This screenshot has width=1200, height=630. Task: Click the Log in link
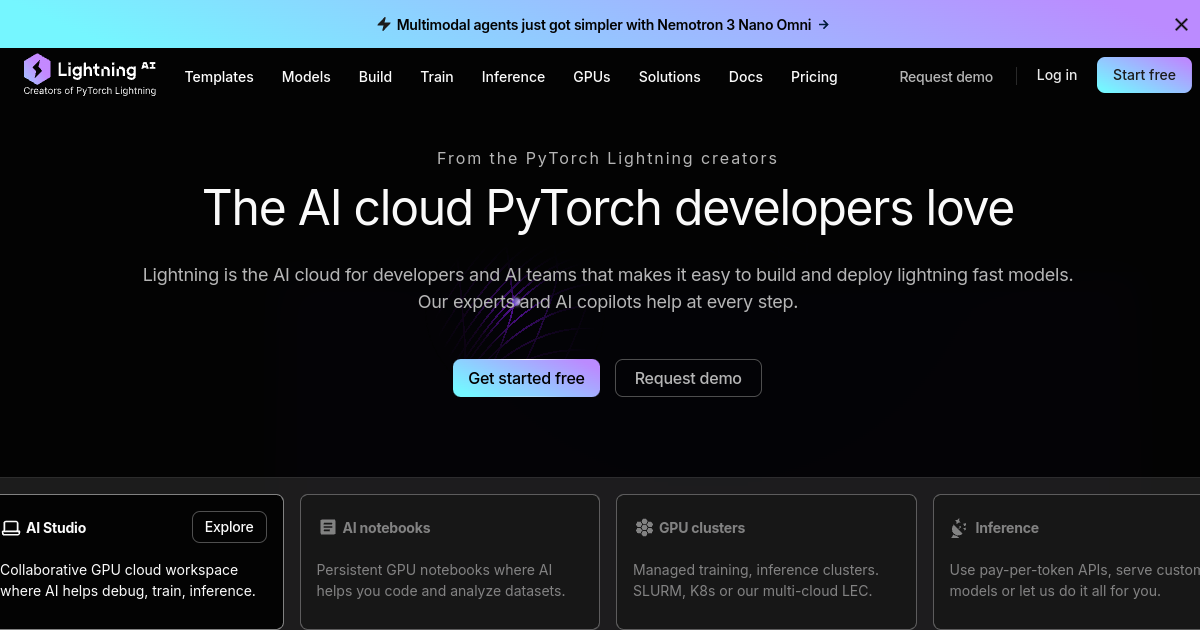(1057, 75)
